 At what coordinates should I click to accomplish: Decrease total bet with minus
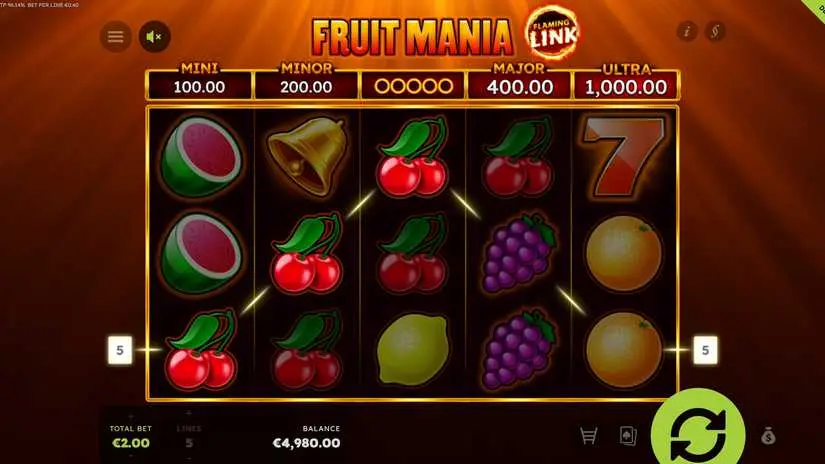point(130,456)
